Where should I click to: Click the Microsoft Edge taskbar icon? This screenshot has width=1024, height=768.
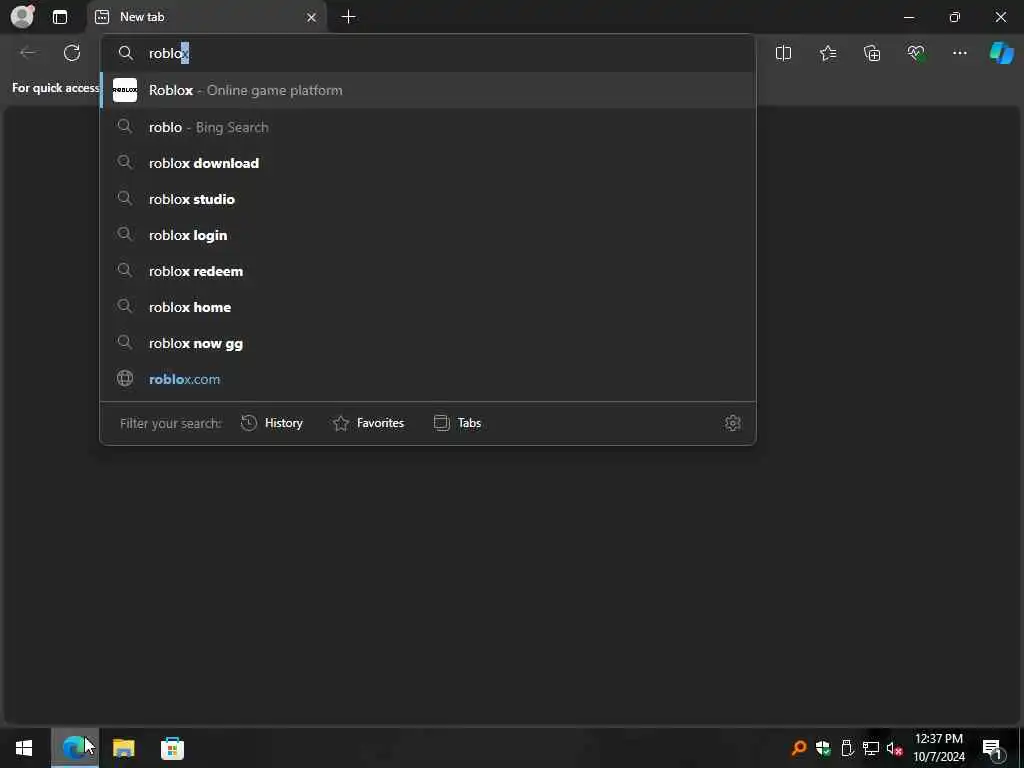coord(74,748)
